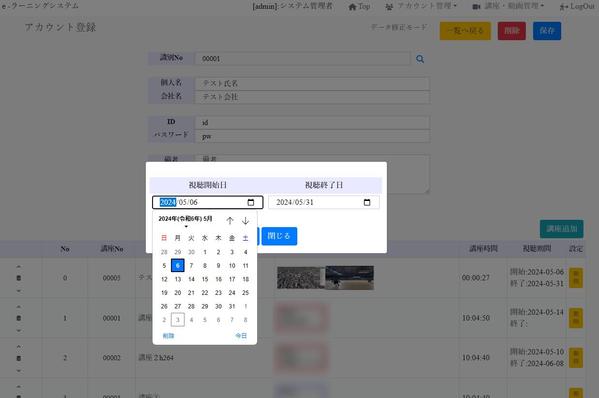The height and width of the screenshot is (398, 599).
Task: Click the 閉じる button in dialog
Action: tap(279, 236)
